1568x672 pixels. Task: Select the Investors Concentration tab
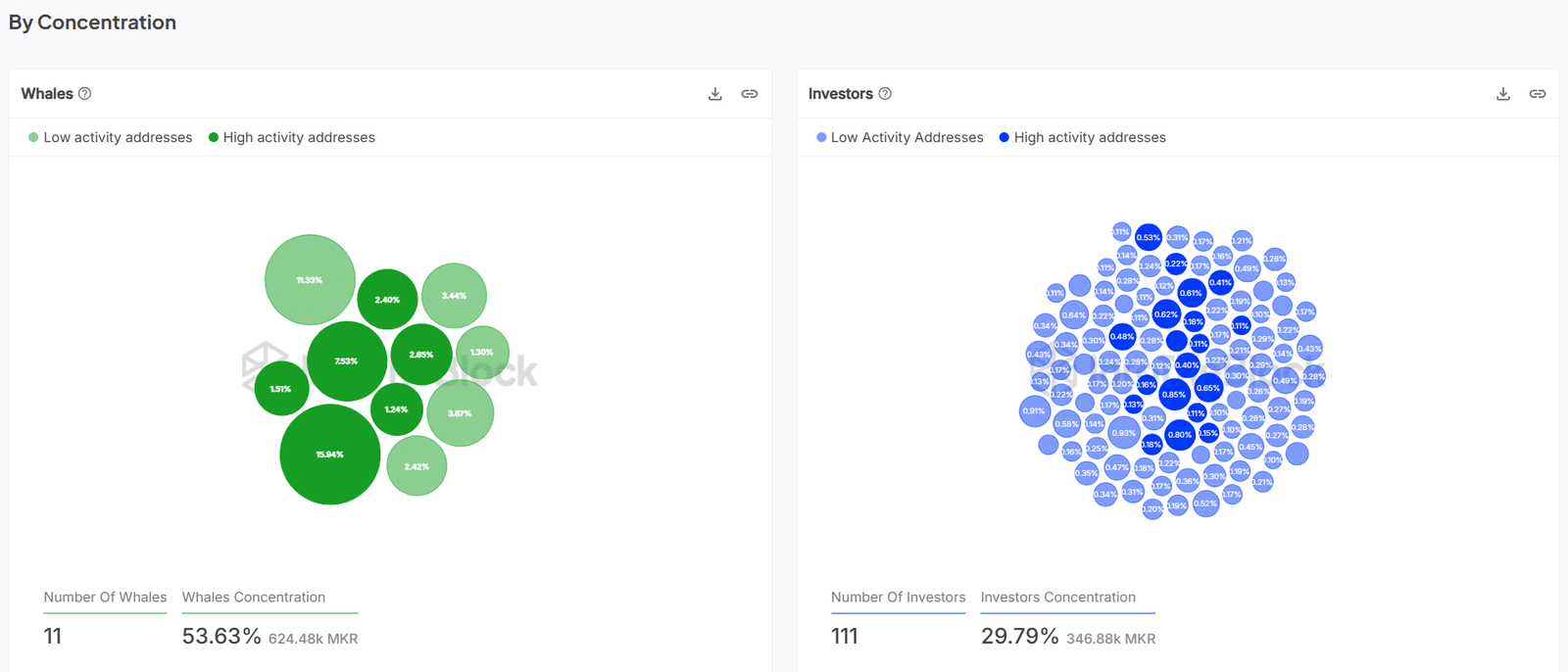click(x=1057, y=598)
